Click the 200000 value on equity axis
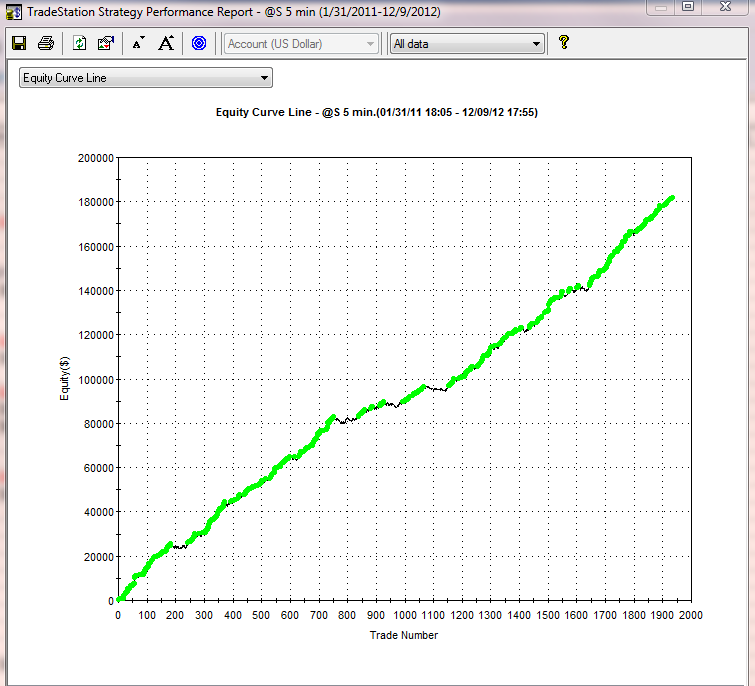755x686 pixels. pos(95,158)
